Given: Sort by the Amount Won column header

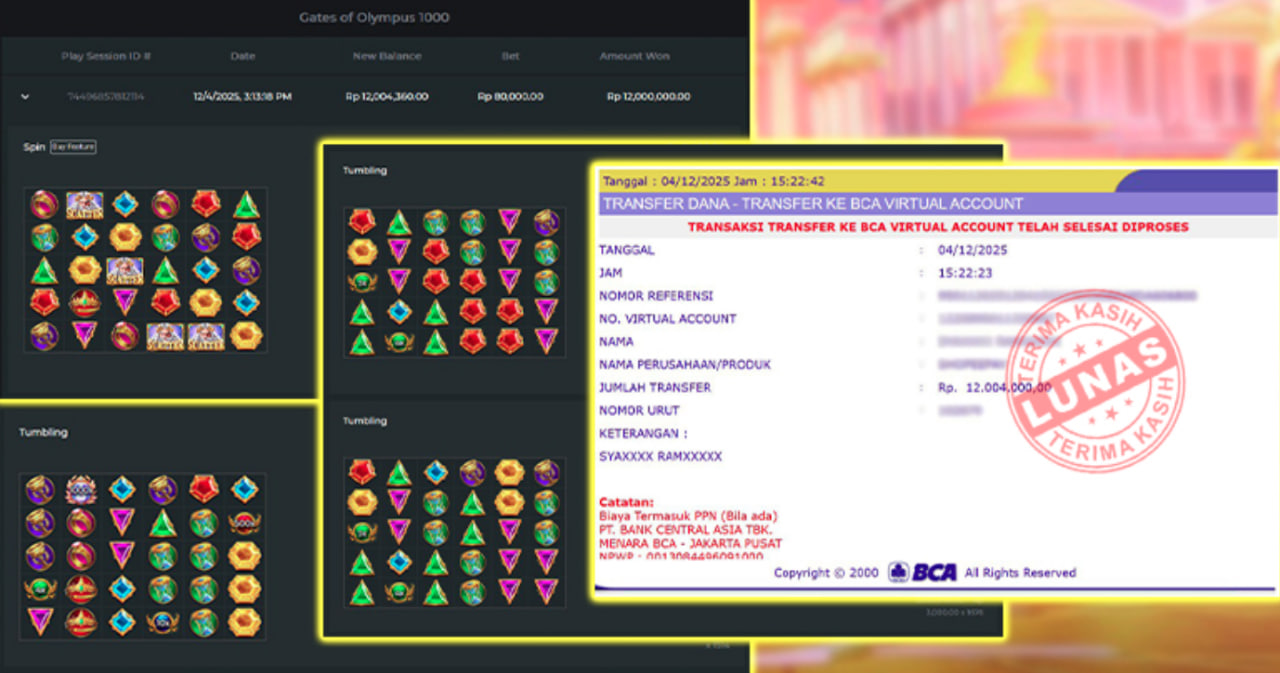Looking at the screenshot, I should click(x=634, y=57).
